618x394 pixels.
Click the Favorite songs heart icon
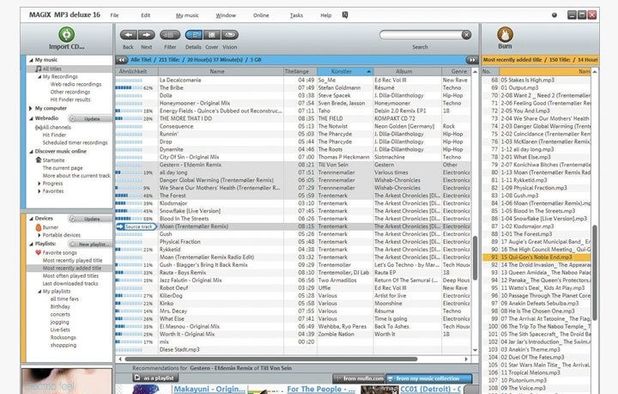click(x=38, y=253)
